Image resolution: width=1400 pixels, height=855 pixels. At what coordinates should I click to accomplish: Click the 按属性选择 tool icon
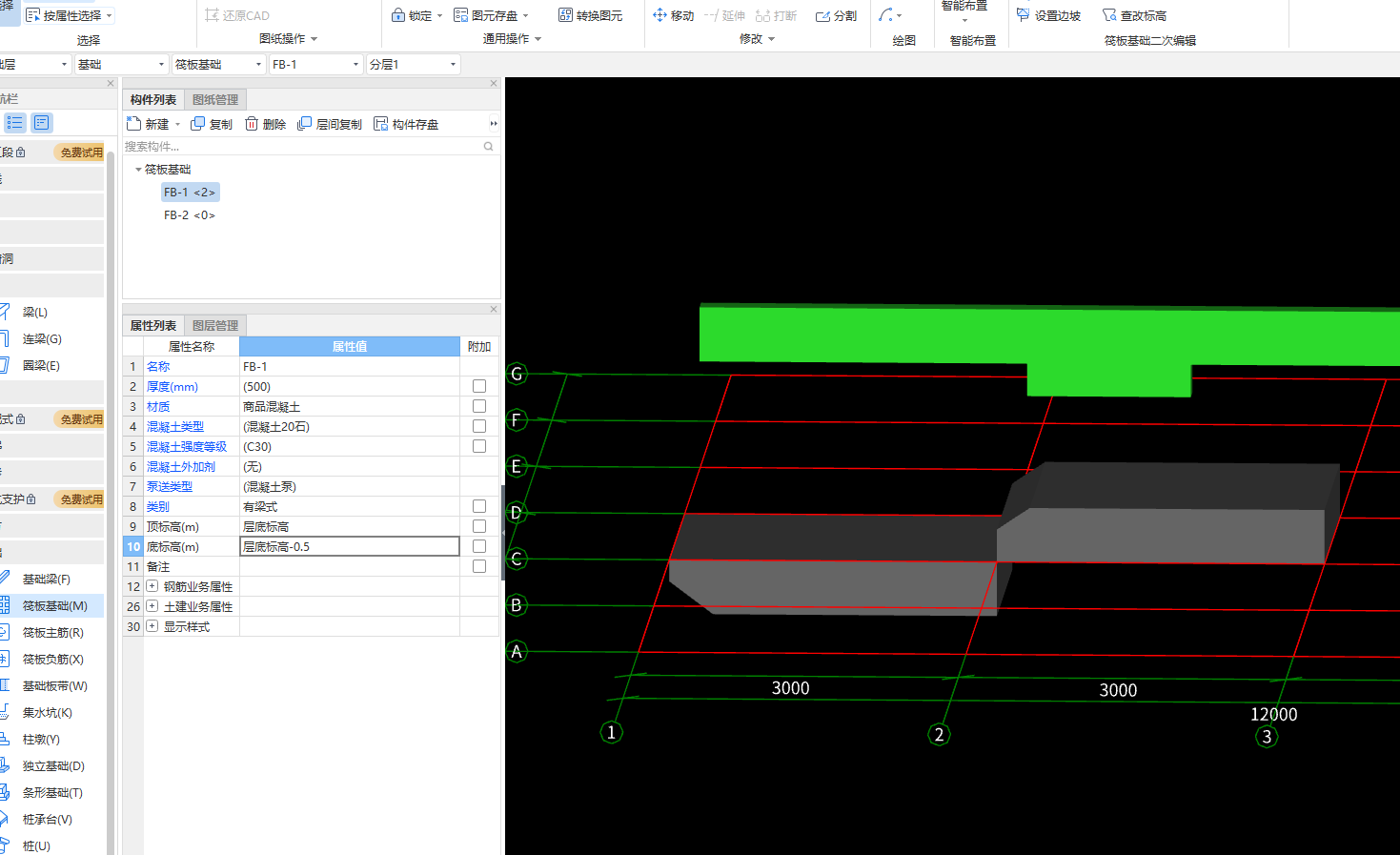[33, 15]
